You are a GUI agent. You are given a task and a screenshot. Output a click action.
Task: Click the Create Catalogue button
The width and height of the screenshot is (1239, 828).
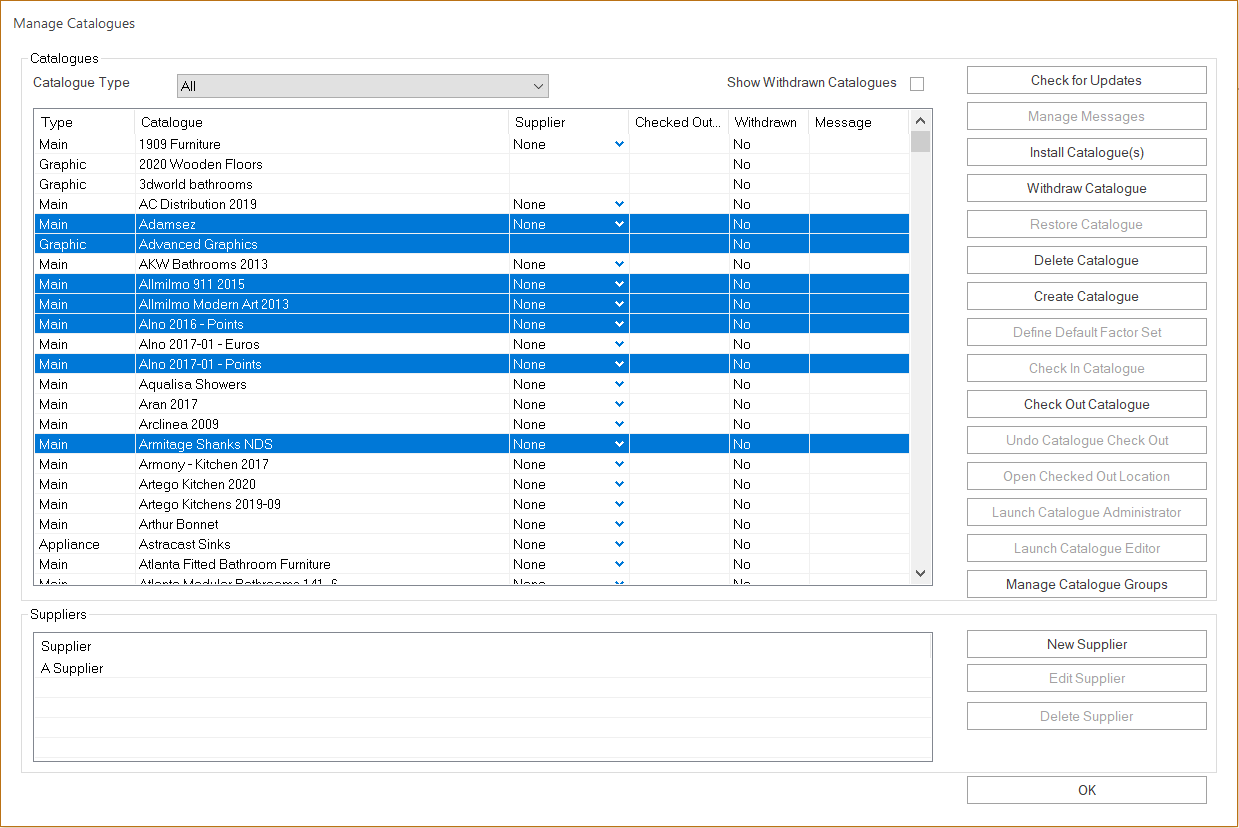tap(1086, 296)
